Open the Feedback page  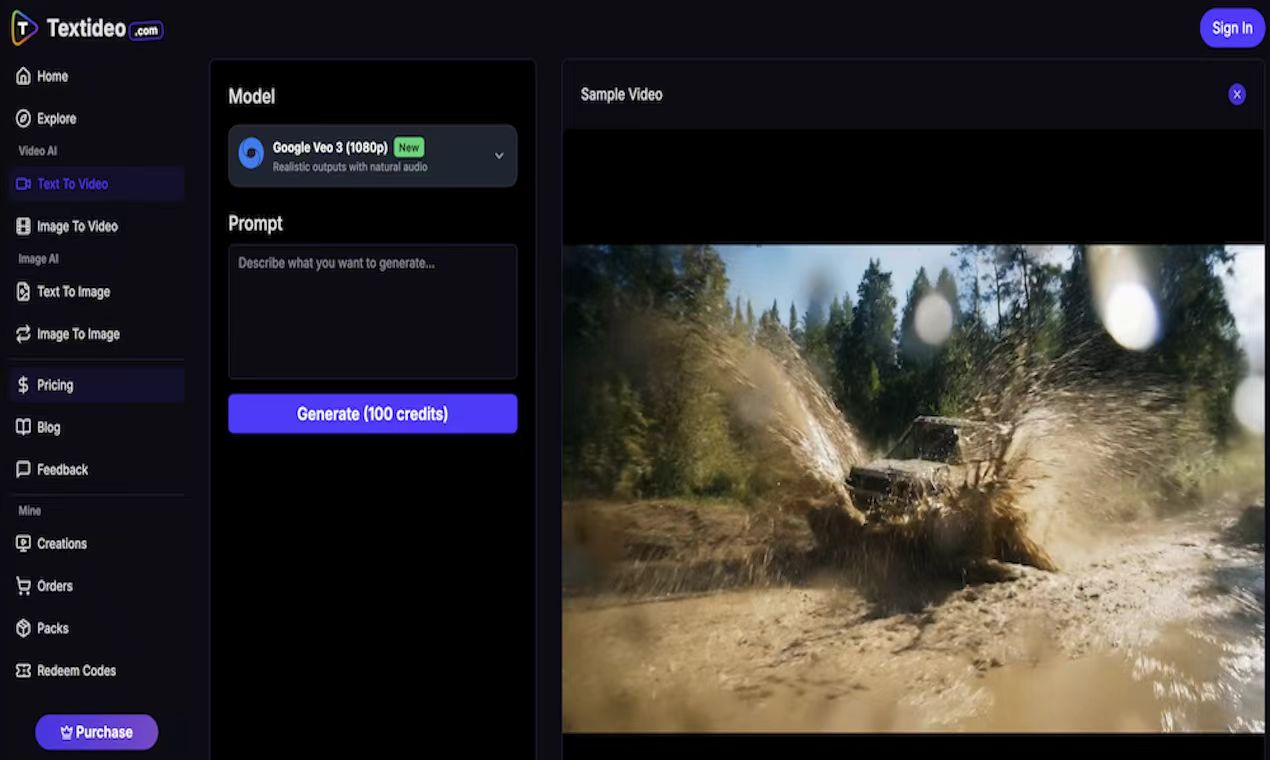click(x=61, y=469)
